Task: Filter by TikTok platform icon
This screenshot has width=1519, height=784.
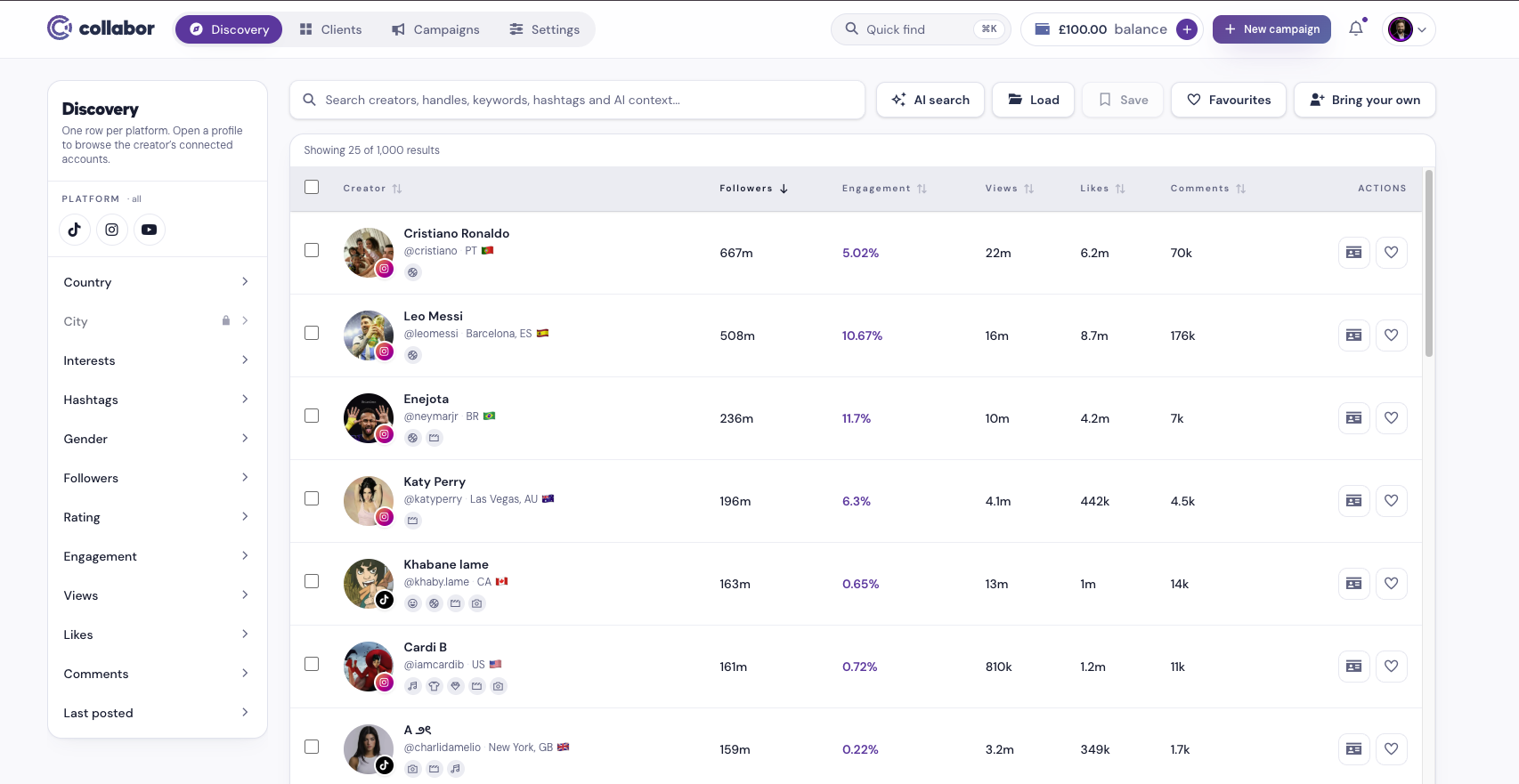Action: [75, 230]
